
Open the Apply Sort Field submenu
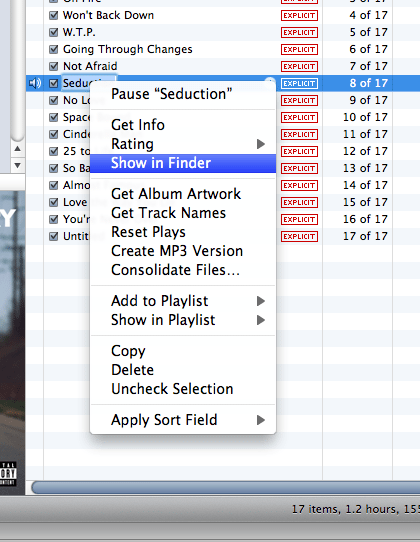click(x=183, y=420)
